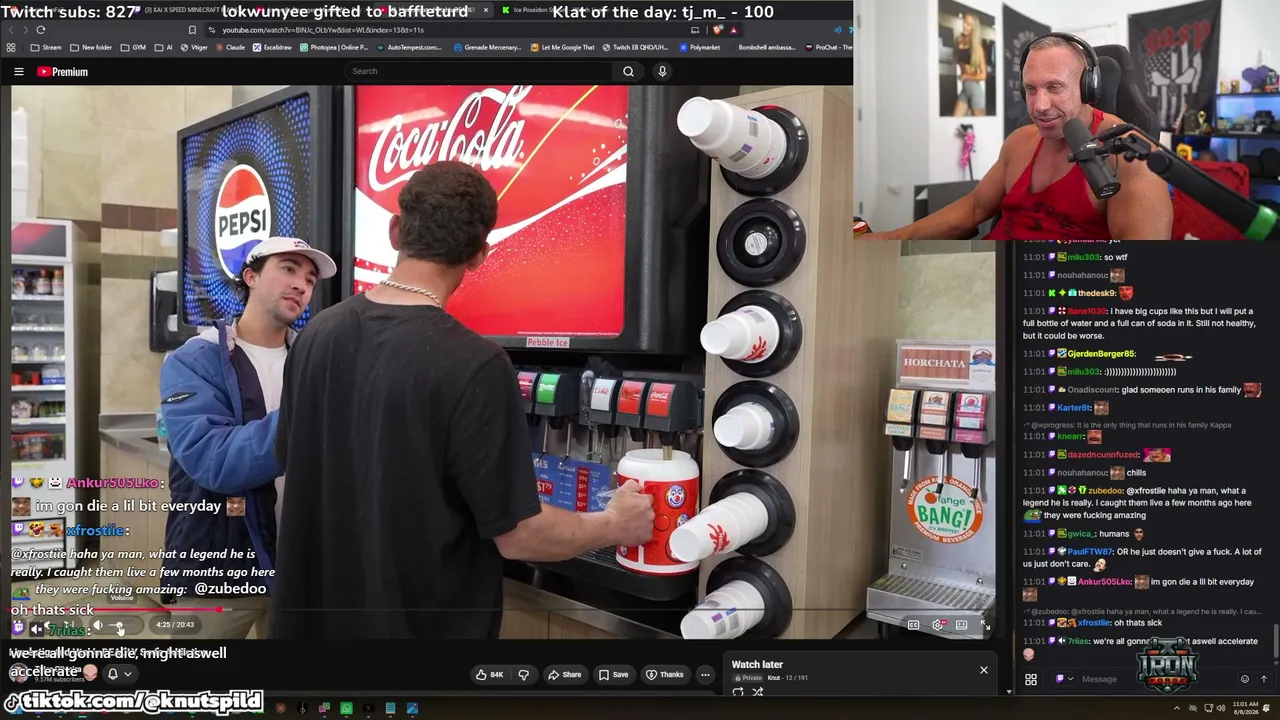
Task: Click chat username Onadiscount
Action: (1092, 390)
